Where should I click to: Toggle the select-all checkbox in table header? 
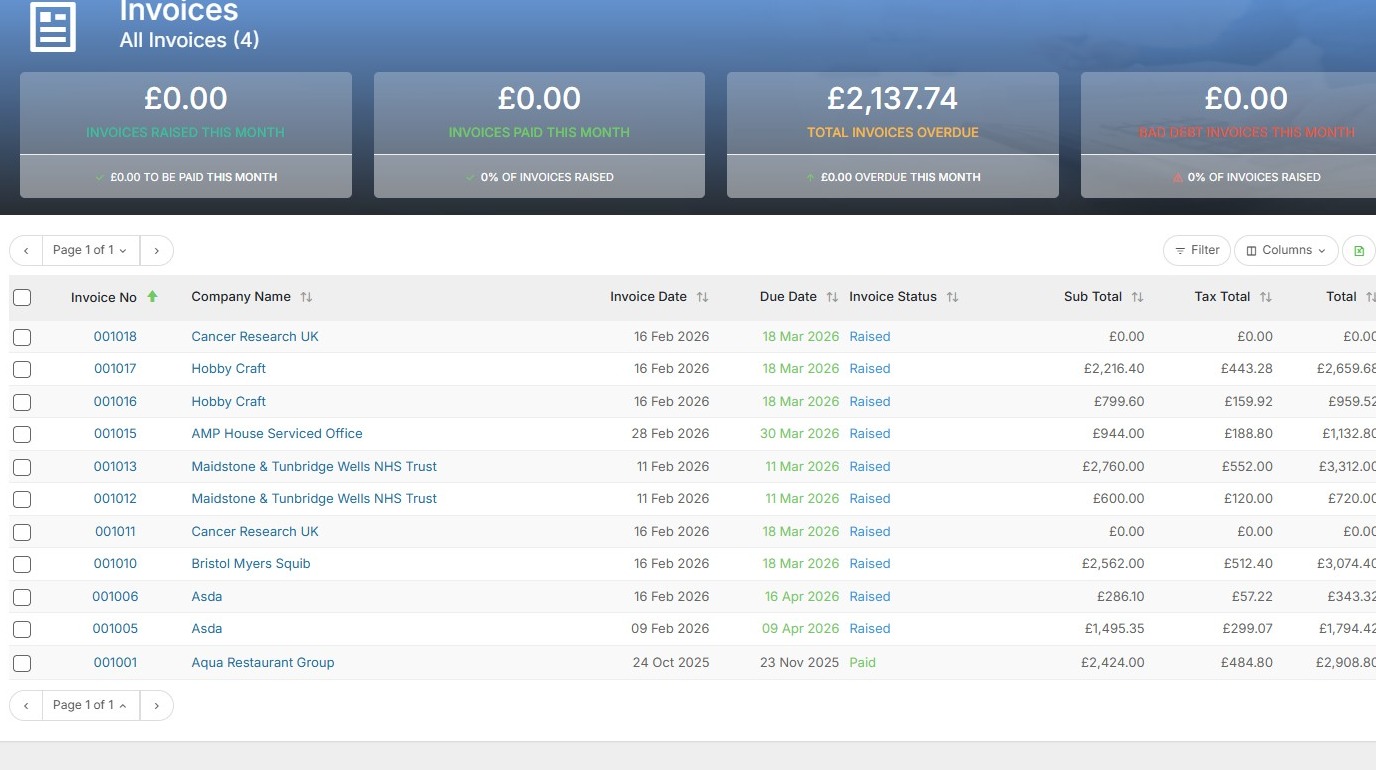[22, 297]
